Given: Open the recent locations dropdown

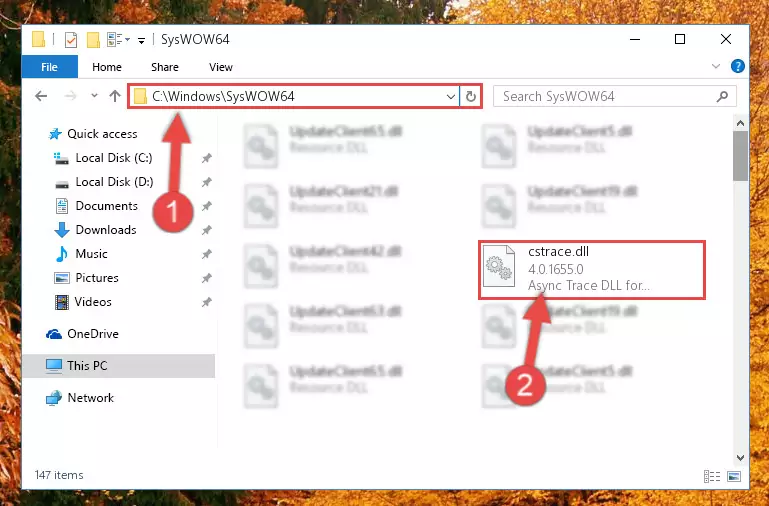Looking at the screenshot, I should coord(94,96).
